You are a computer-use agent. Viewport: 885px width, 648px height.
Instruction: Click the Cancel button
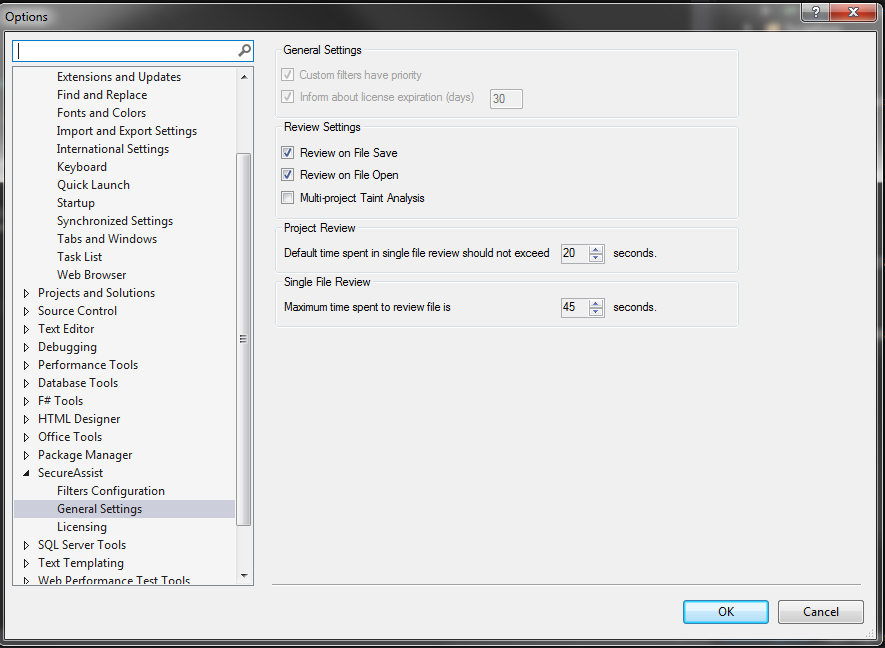click(821, 612)
